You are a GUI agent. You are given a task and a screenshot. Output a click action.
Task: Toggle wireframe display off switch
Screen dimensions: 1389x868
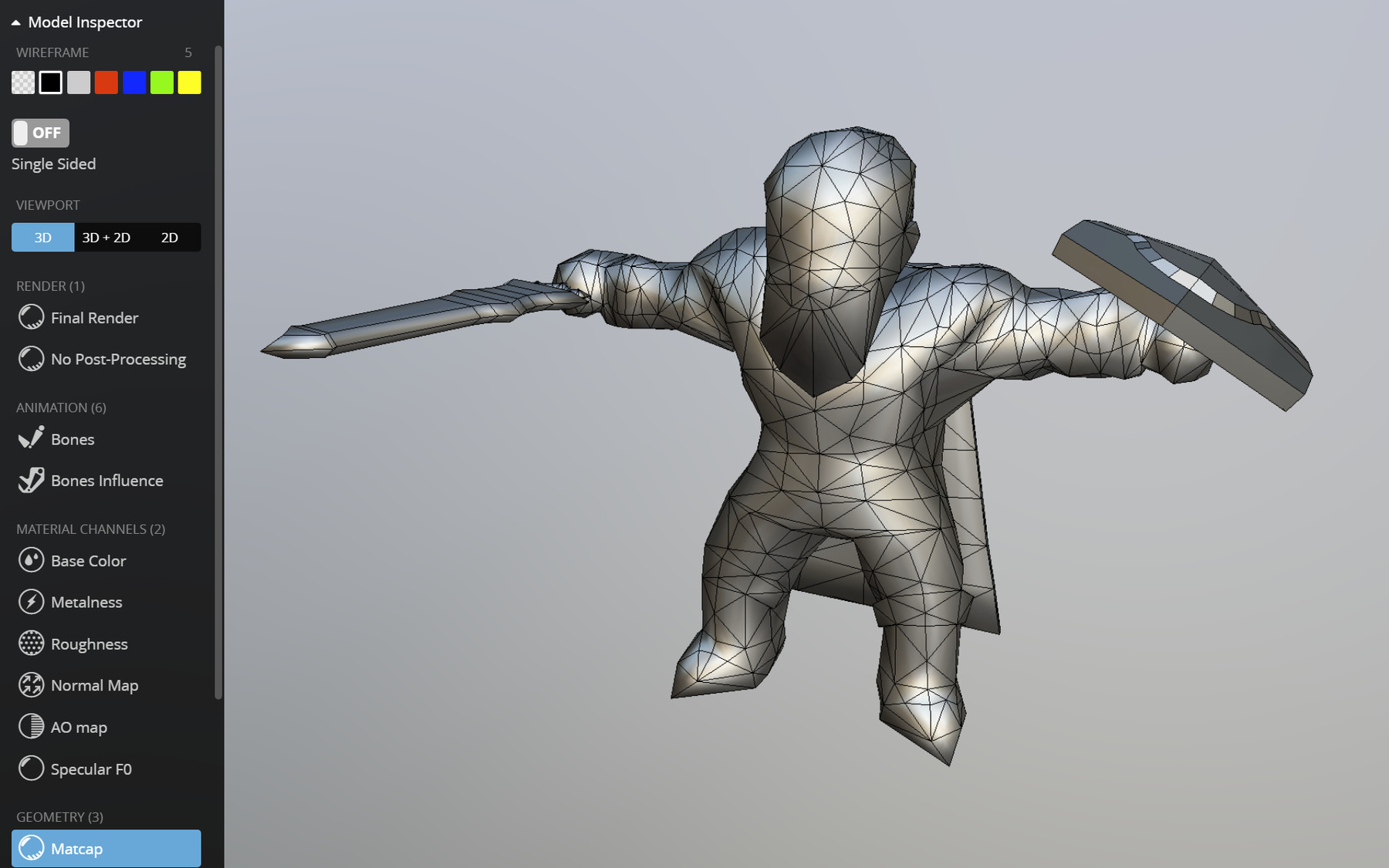point(39,133)
